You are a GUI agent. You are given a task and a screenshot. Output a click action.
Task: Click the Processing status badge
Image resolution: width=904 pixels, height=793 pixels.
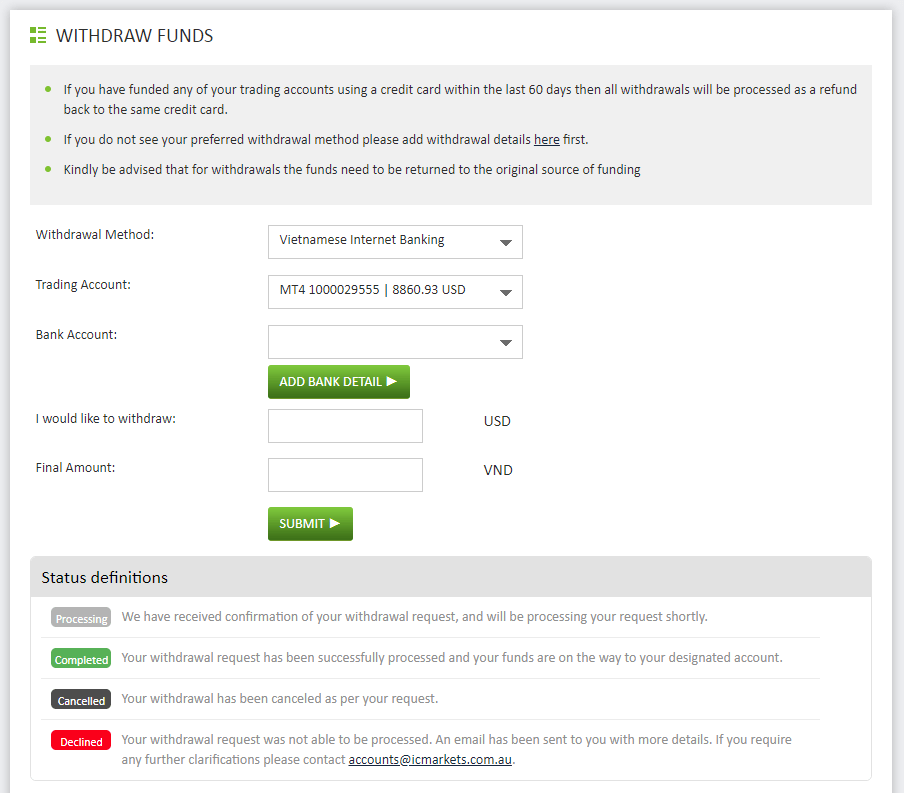click(81, 619)
